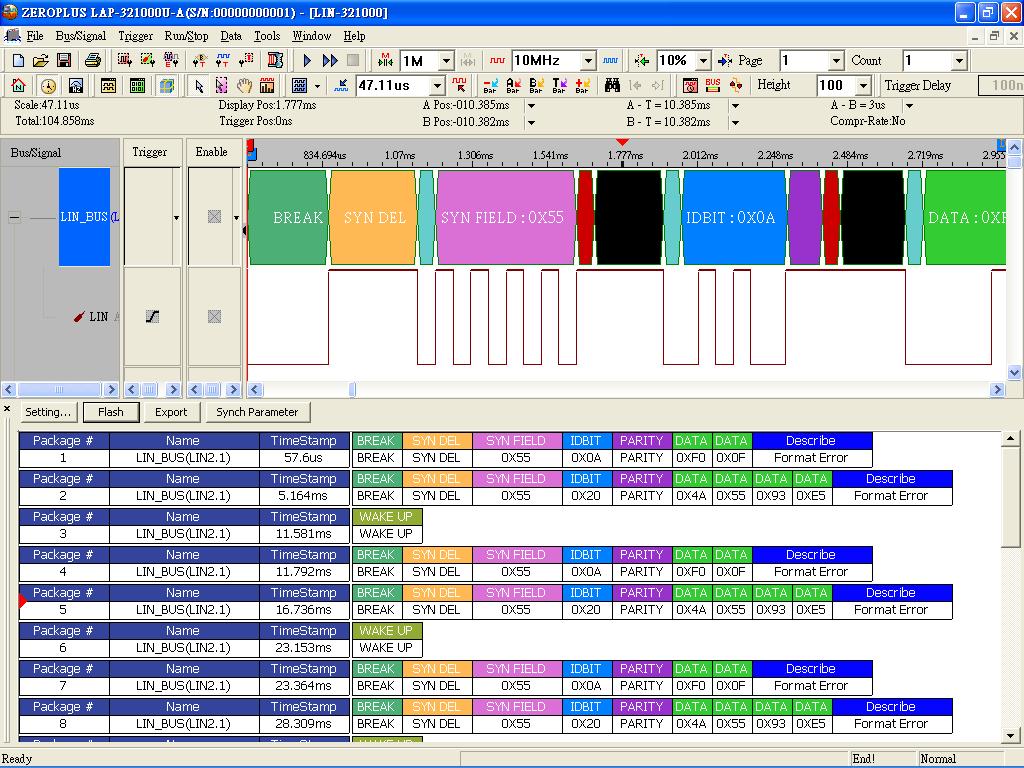Click the Export button above the packet list

point(171,412)
